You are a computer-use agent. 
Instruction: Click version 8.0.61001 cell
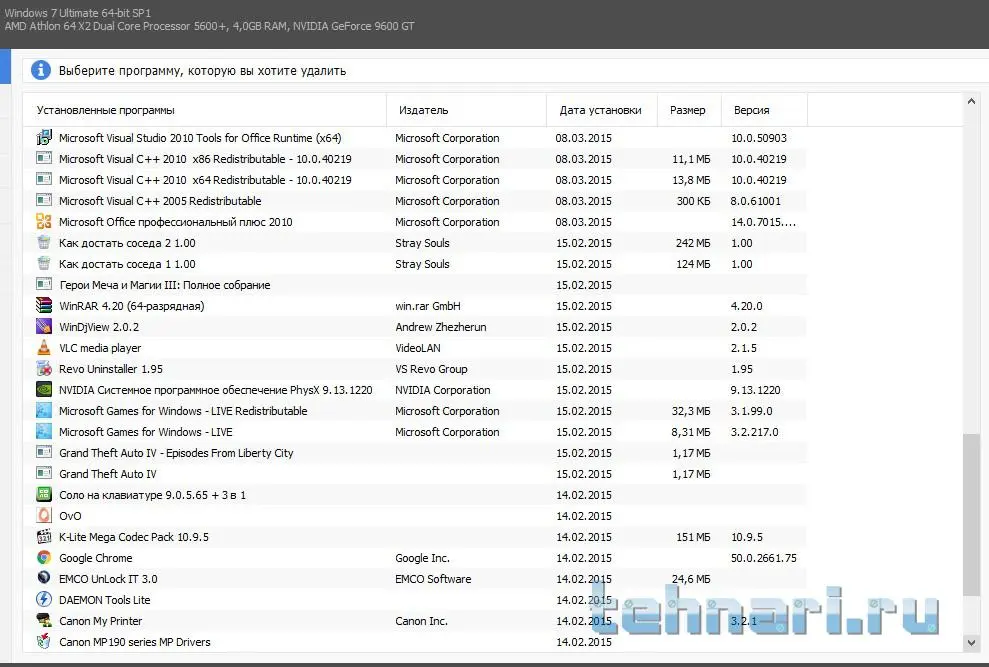(x=755, y=201)
